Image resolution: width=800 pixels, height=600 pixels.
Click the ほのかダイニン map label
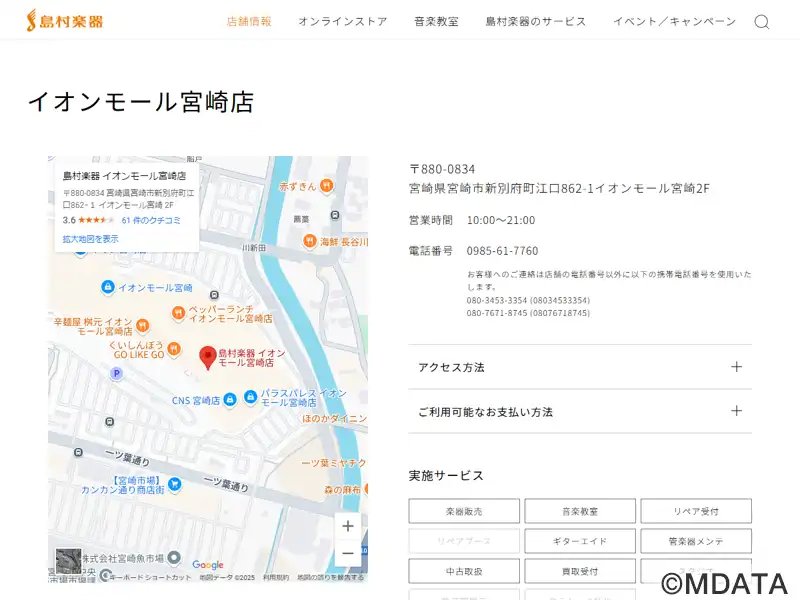334,418
